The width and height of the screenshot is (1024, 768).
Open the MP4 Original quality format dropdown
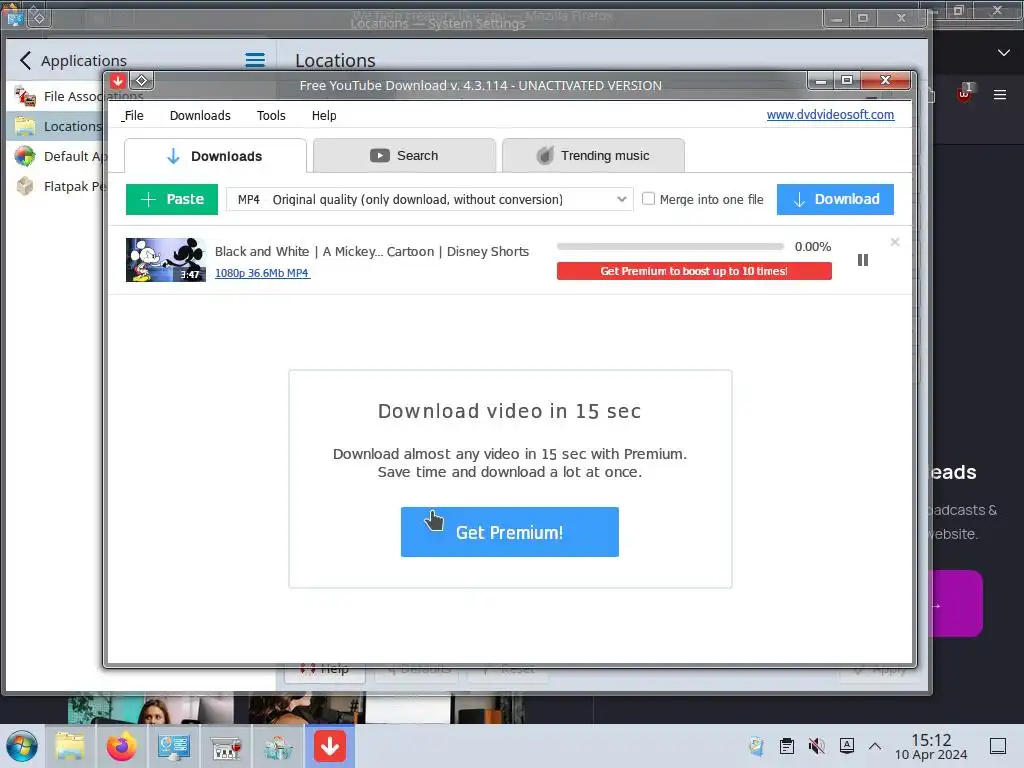[430, 199]
